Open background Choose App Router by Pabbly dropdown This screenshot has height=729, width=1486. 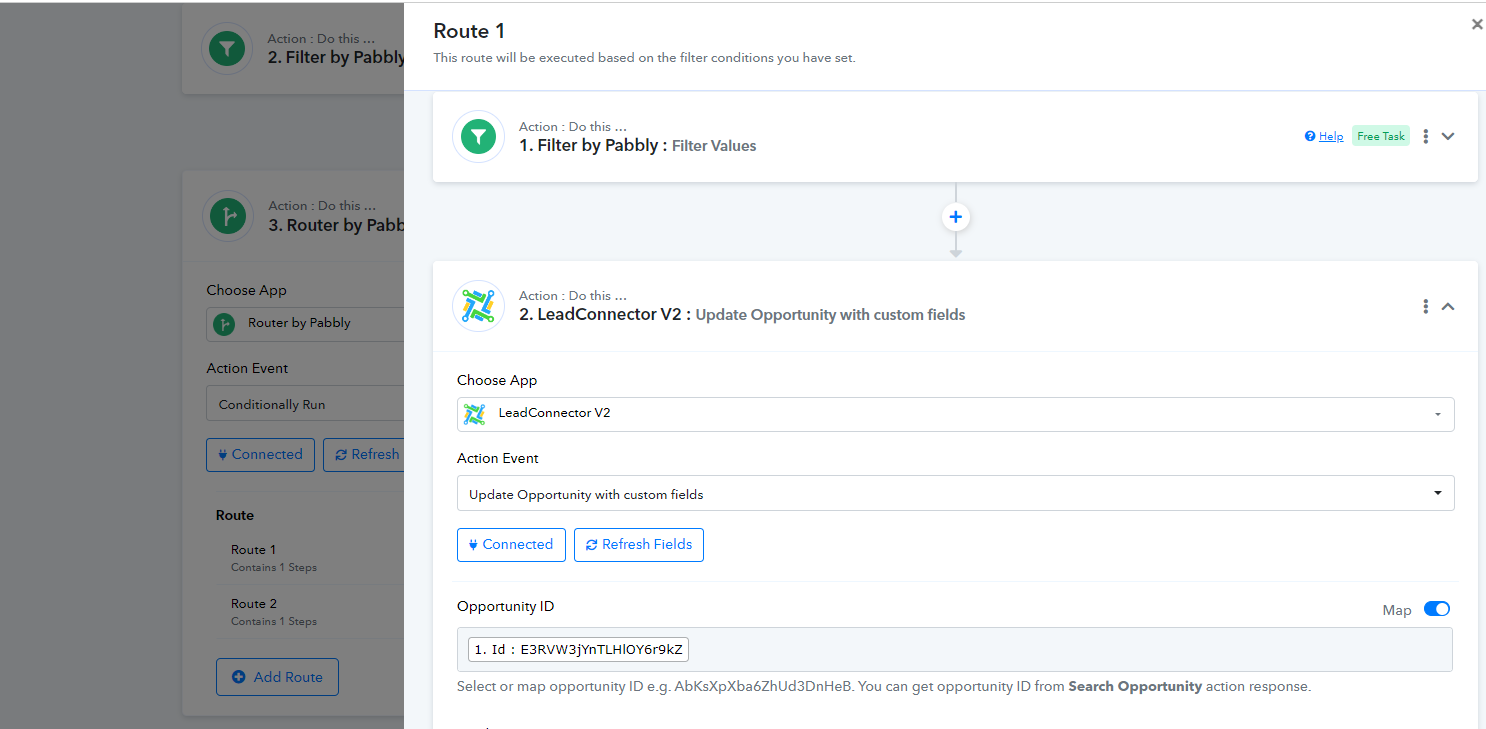click(305, 323)
